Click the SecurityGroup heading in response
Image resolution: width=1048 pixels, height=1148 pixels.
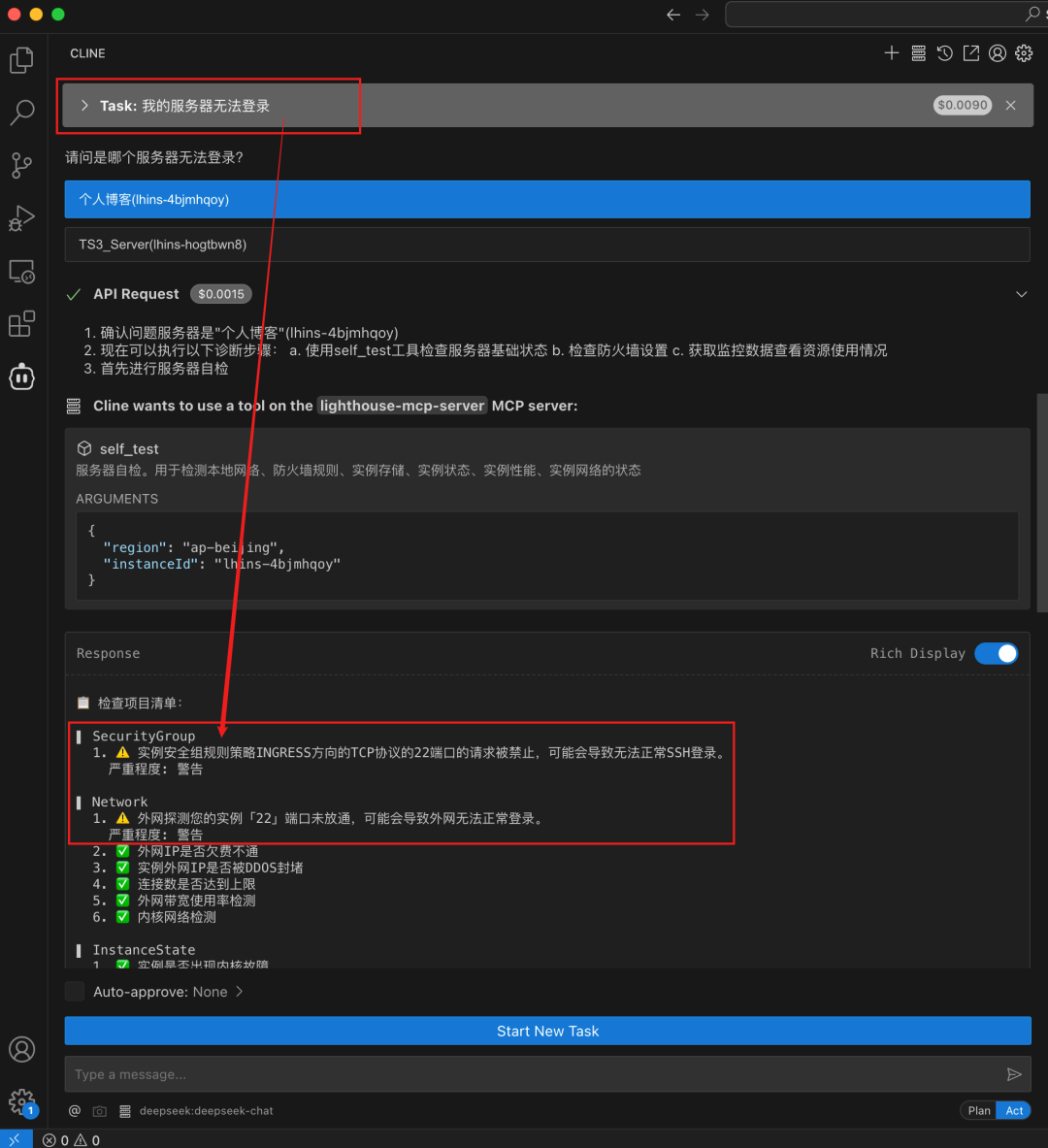pyautogui.click(x=144, y=736)
